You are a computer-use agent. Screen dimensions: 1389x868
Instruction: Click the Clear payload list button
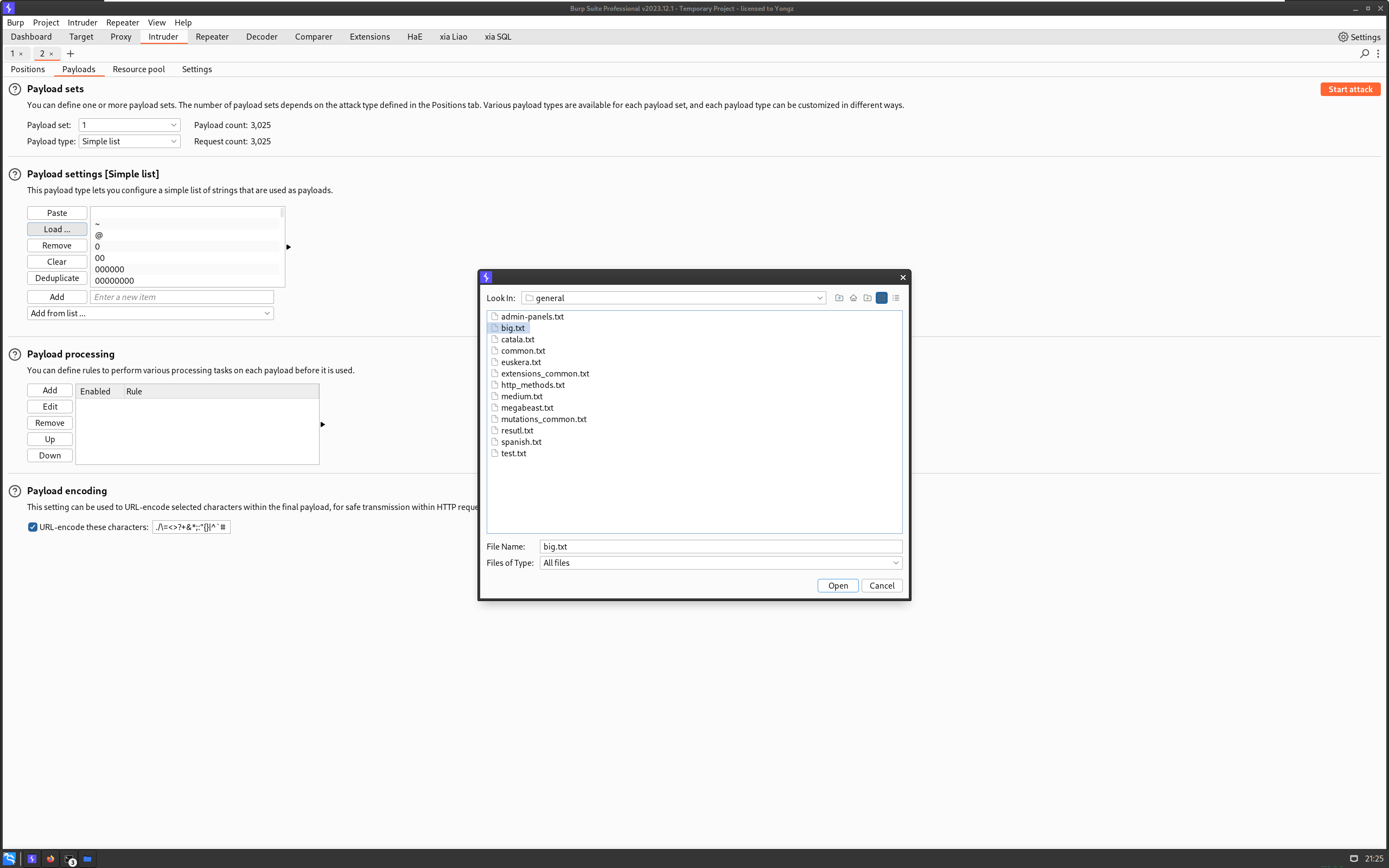[x=57, y=262]
